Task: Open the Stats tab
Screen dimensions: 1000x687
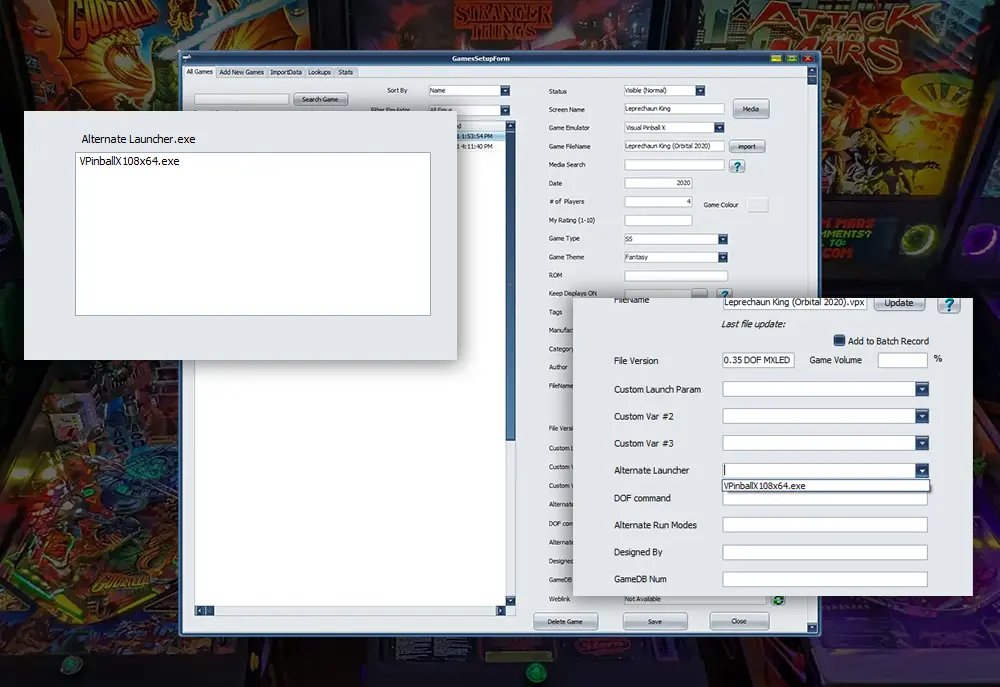Action: [x=346, y=72]
